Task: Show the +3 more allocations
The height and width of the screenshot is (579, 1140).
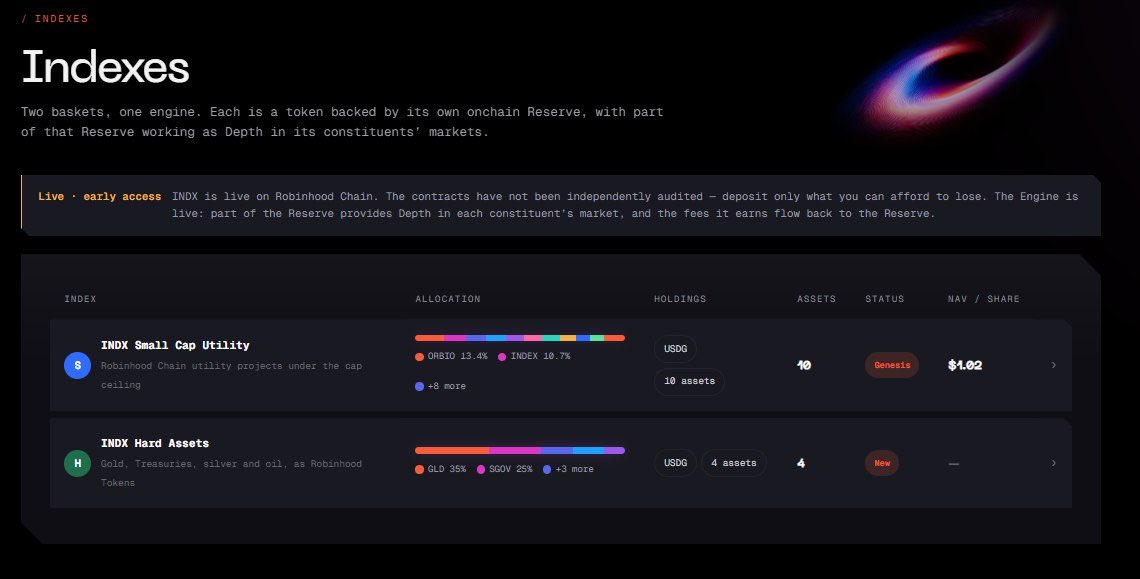Action: [574, 469]
